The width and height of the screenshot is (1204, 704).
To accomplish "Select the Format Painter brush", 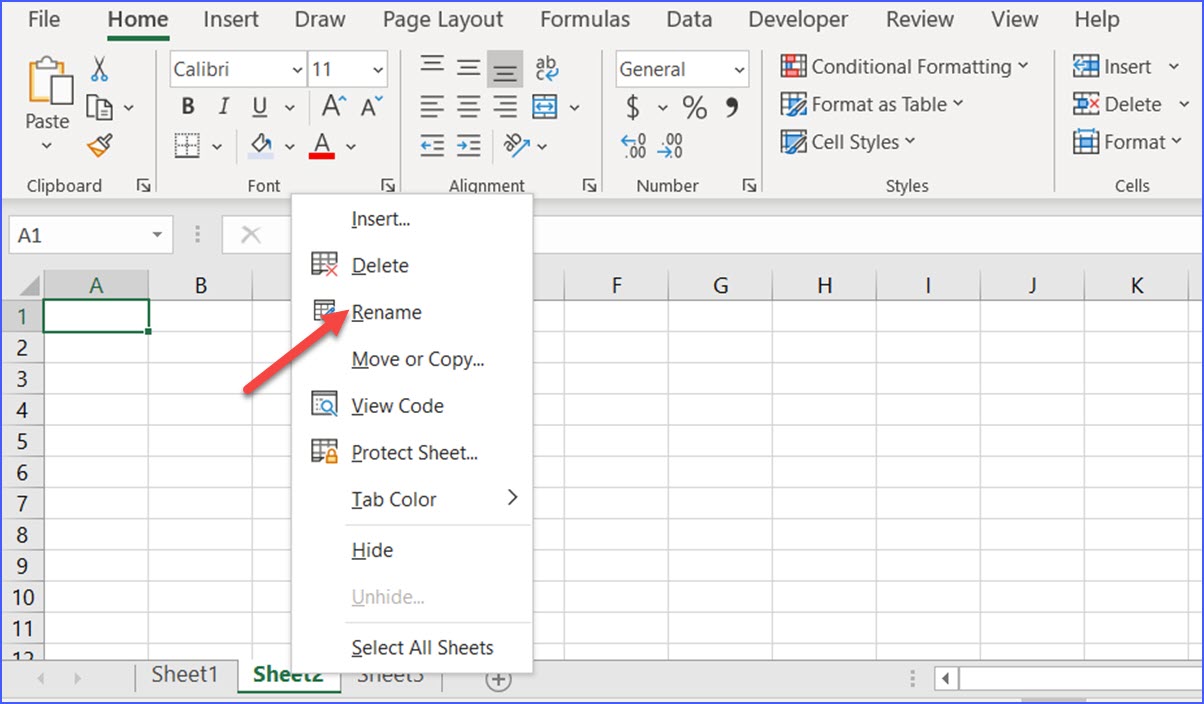I will pyautogui.click(x=99, y=146).
